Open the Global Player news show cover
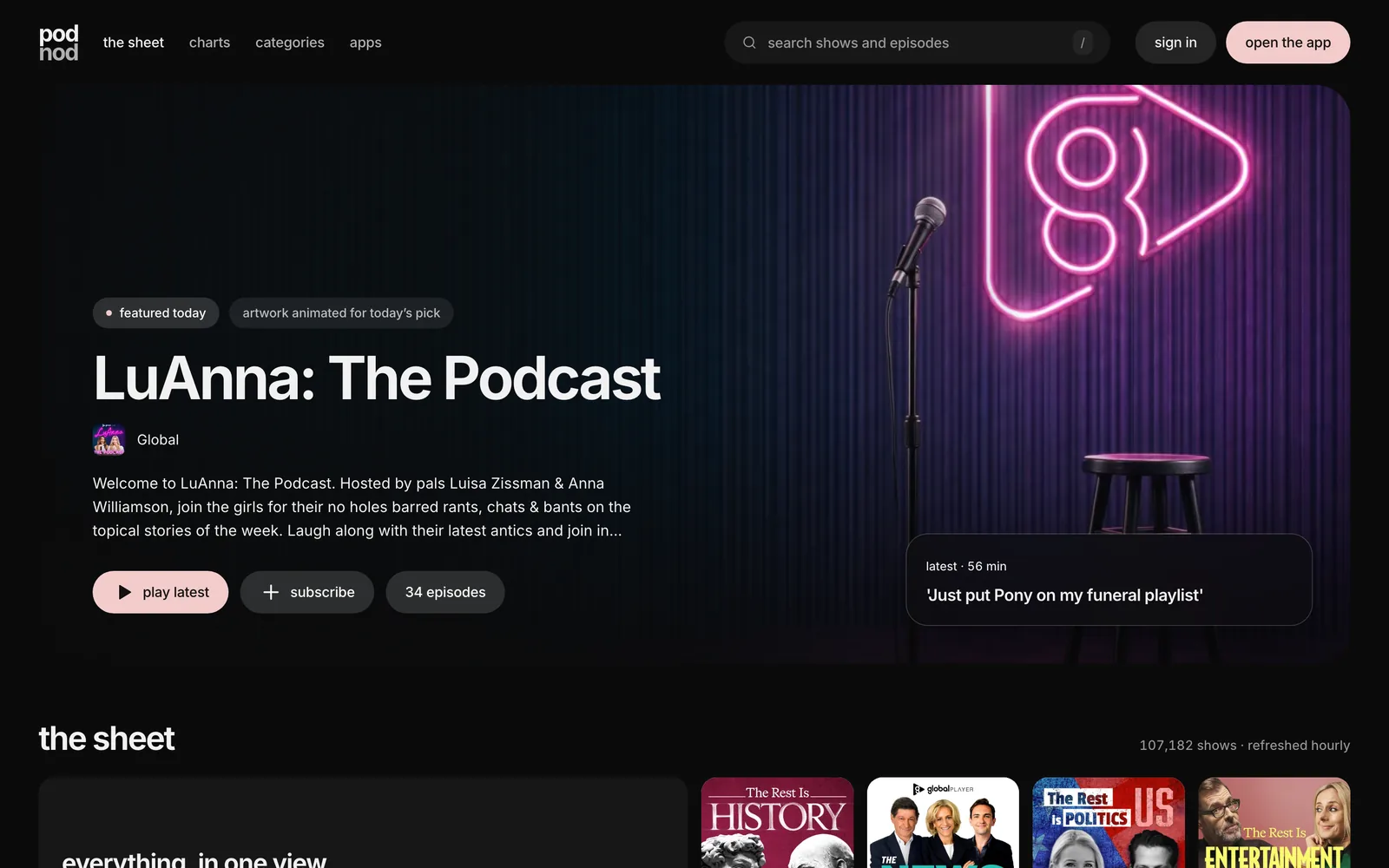1389x868 pixels. pyautogui.click(x=943, y=823)
